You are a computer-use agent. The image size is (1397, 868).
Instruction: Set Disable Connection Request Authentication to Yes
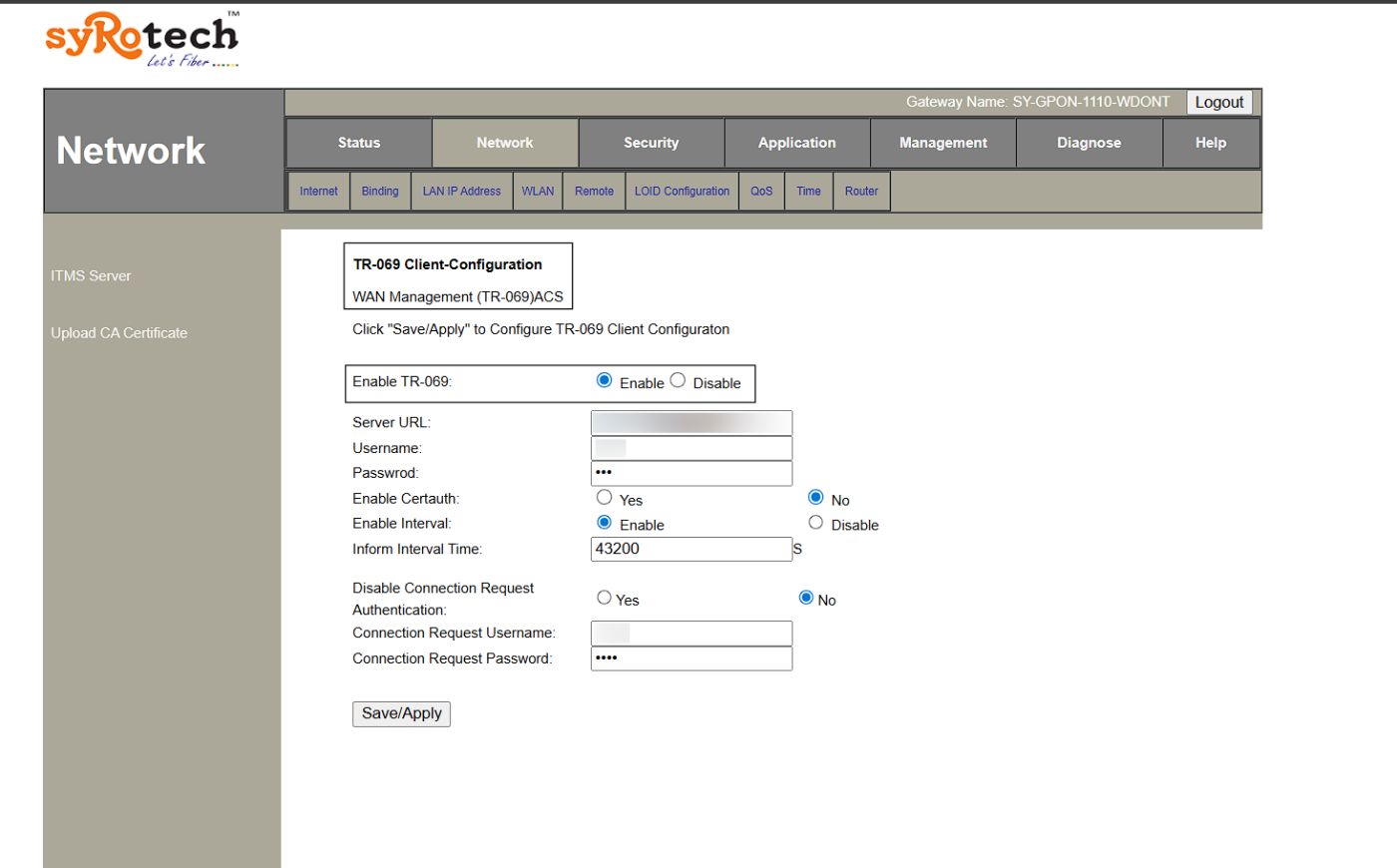point(604,596)
